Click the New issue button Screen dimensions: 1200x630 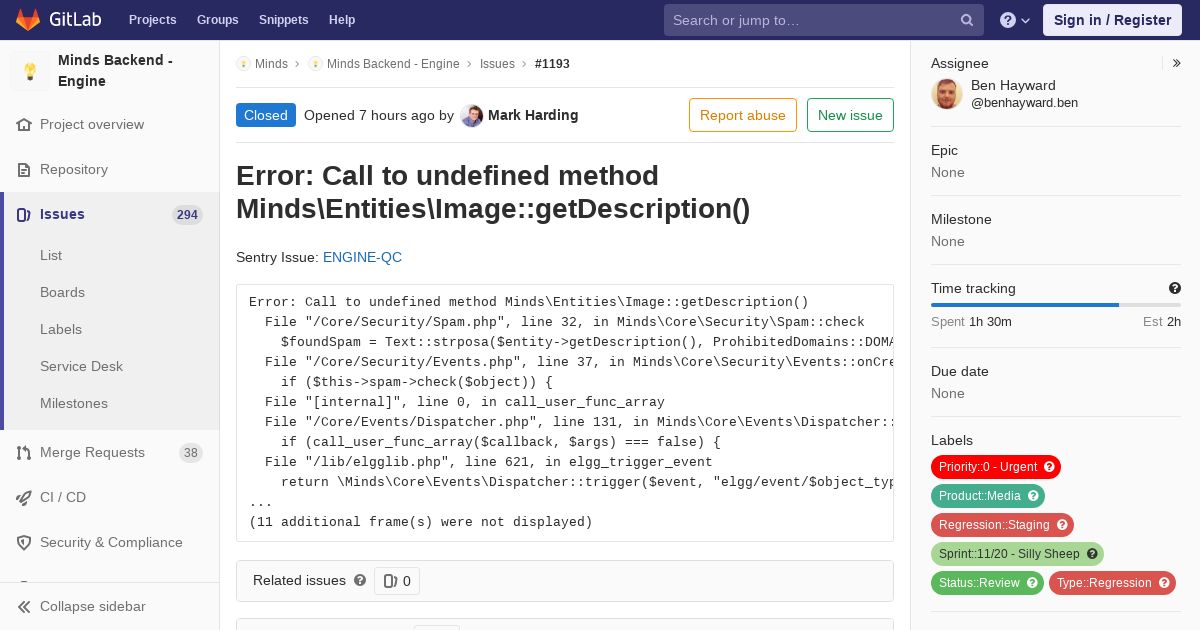(850, 115)
